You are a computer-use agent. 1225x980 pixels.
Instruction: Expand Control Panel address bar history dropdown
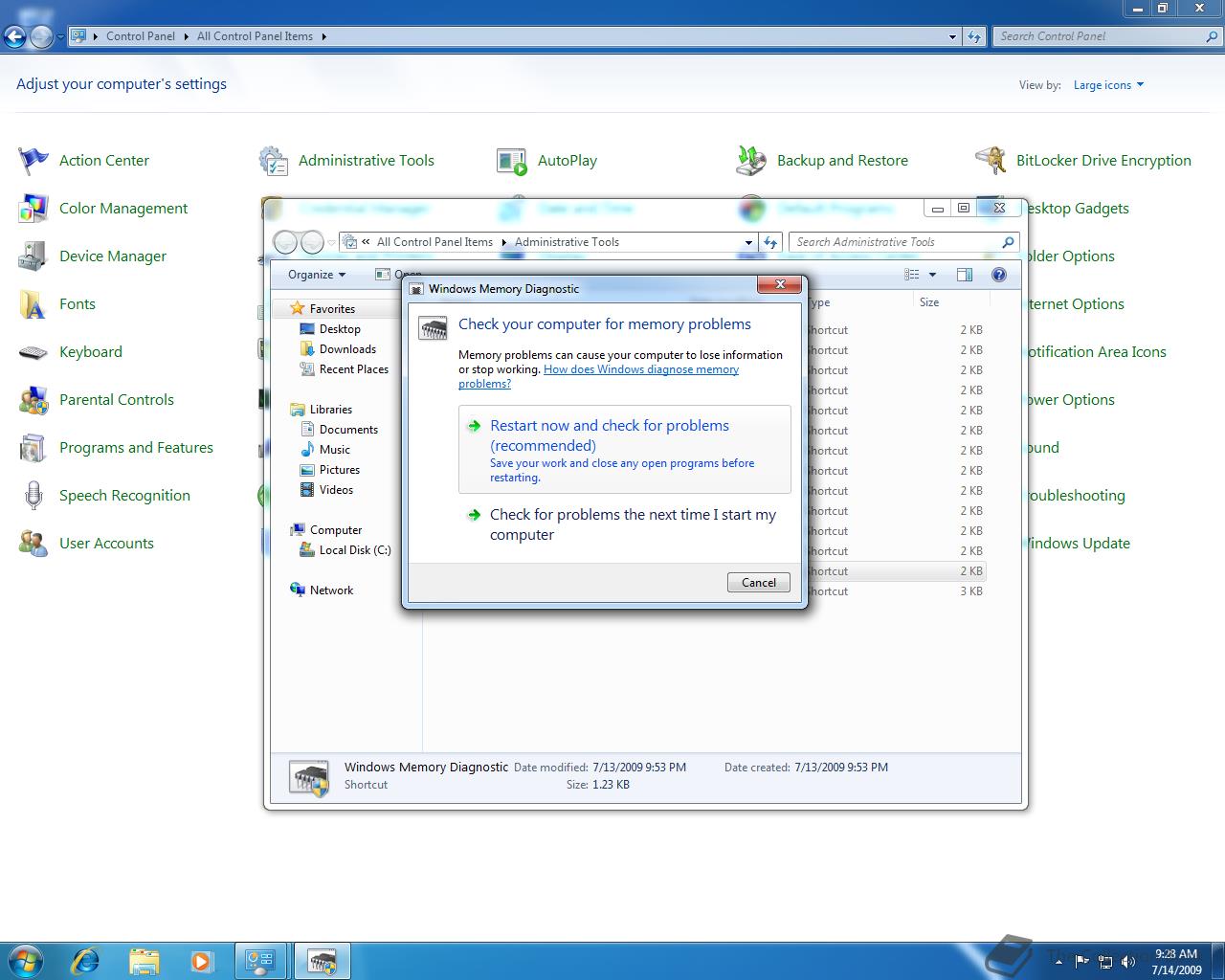click(x=952, y=36)
